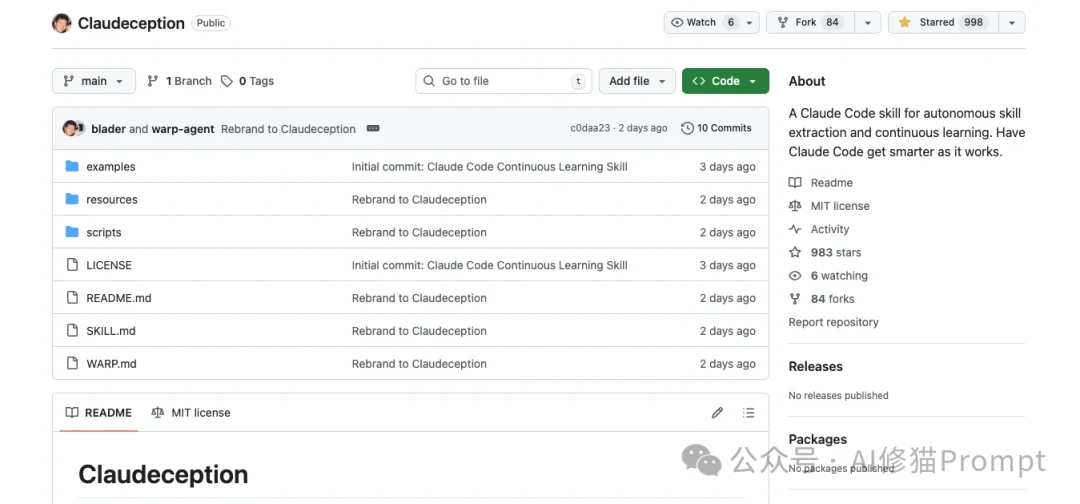Click the blader avatar in commit row
1080x504 pixels.
71,129
